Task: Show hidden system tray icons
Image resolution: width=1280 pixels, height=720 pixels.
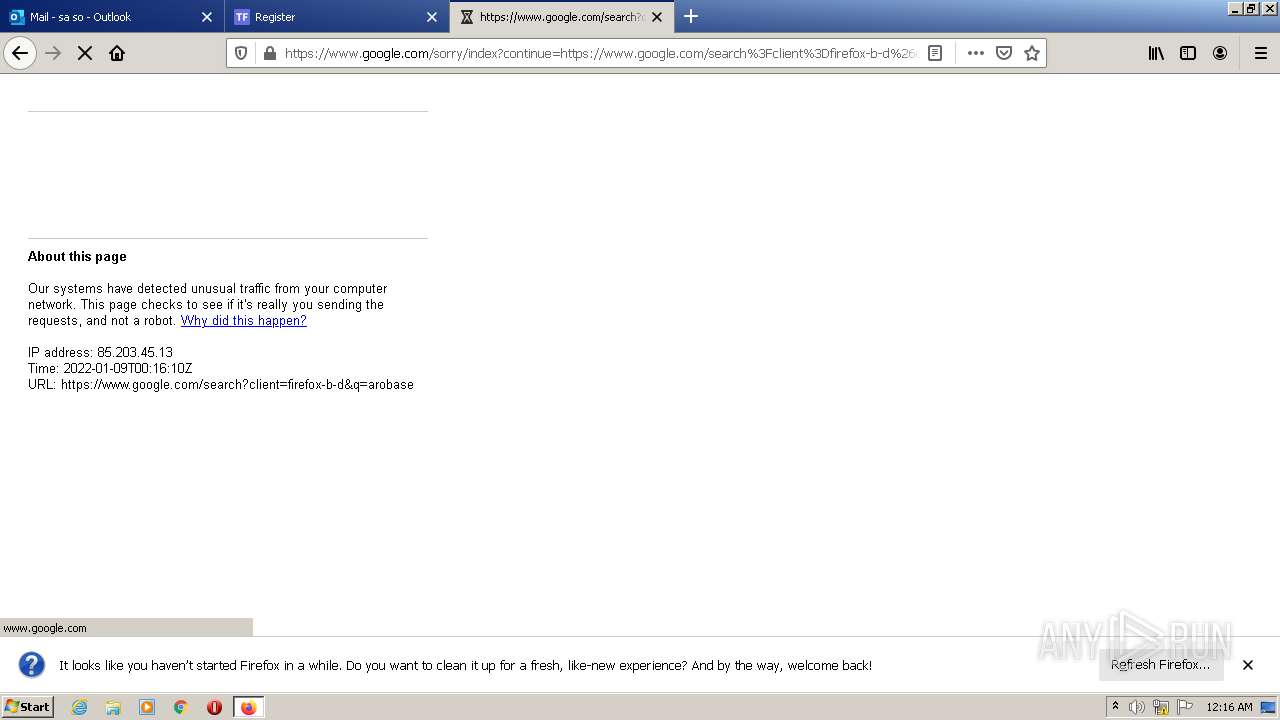Action: pyautogui.click(x=1115, y=707)
